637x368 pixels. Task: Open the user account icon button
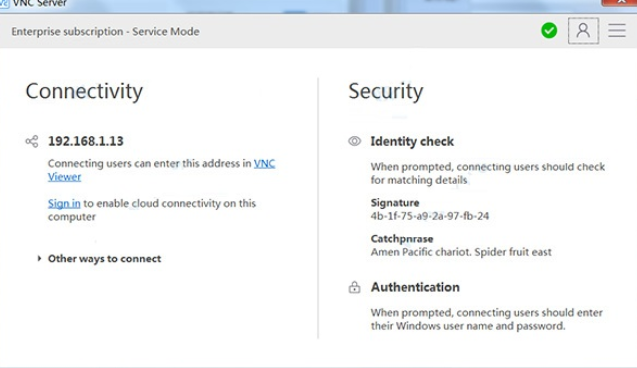coord(583,31)
